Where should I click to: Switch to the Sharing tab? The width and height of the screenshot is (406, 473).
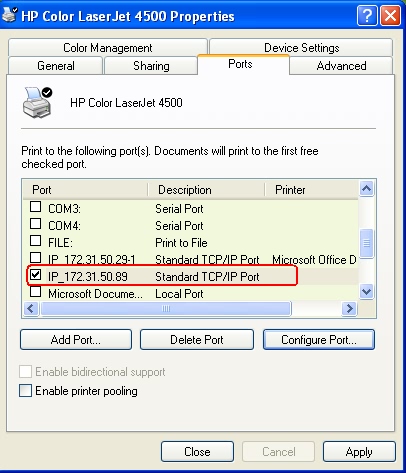(151, 66)
